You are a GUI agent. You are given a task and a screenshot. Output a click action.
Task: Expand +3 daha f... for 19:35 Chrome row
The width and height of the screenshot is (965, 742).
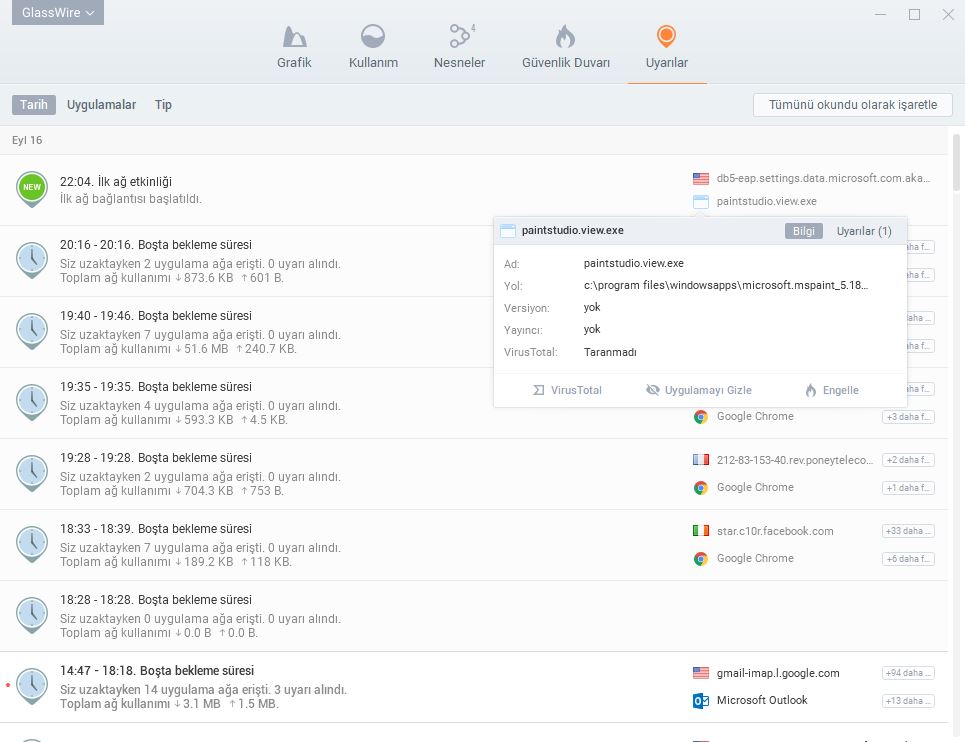(908, 417)
